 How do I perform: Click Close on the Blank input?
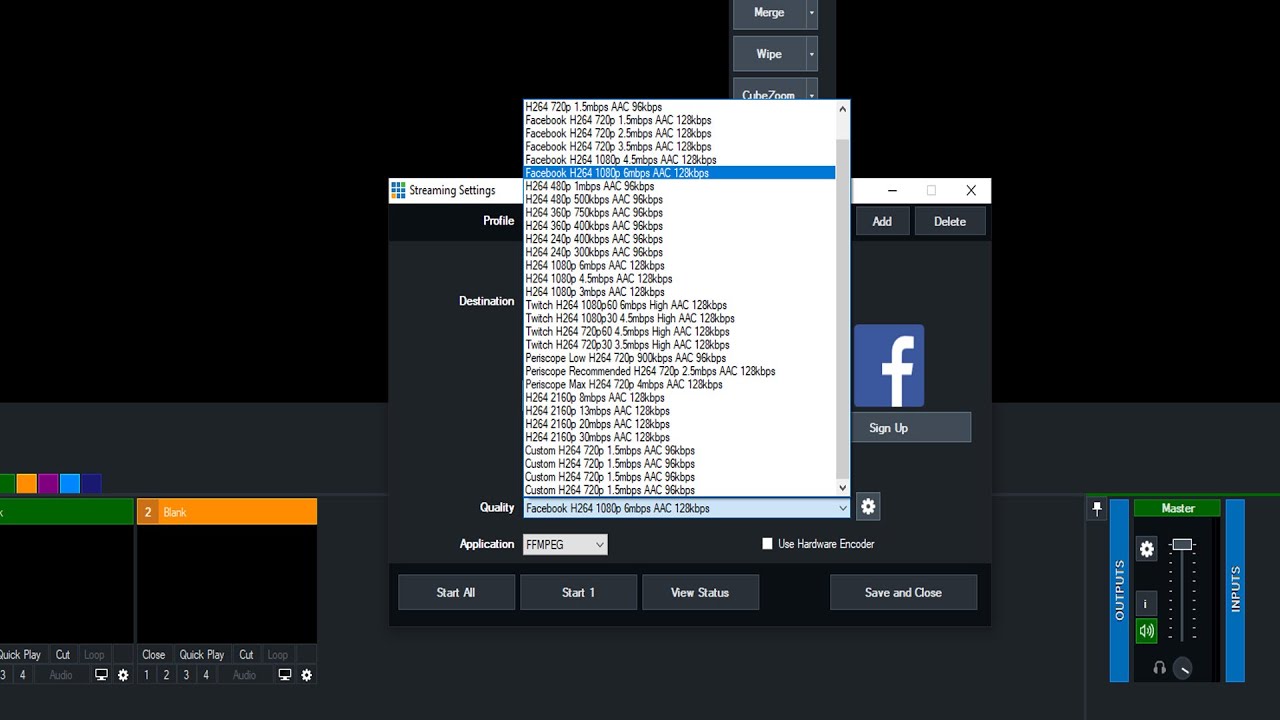coord(154,655)
